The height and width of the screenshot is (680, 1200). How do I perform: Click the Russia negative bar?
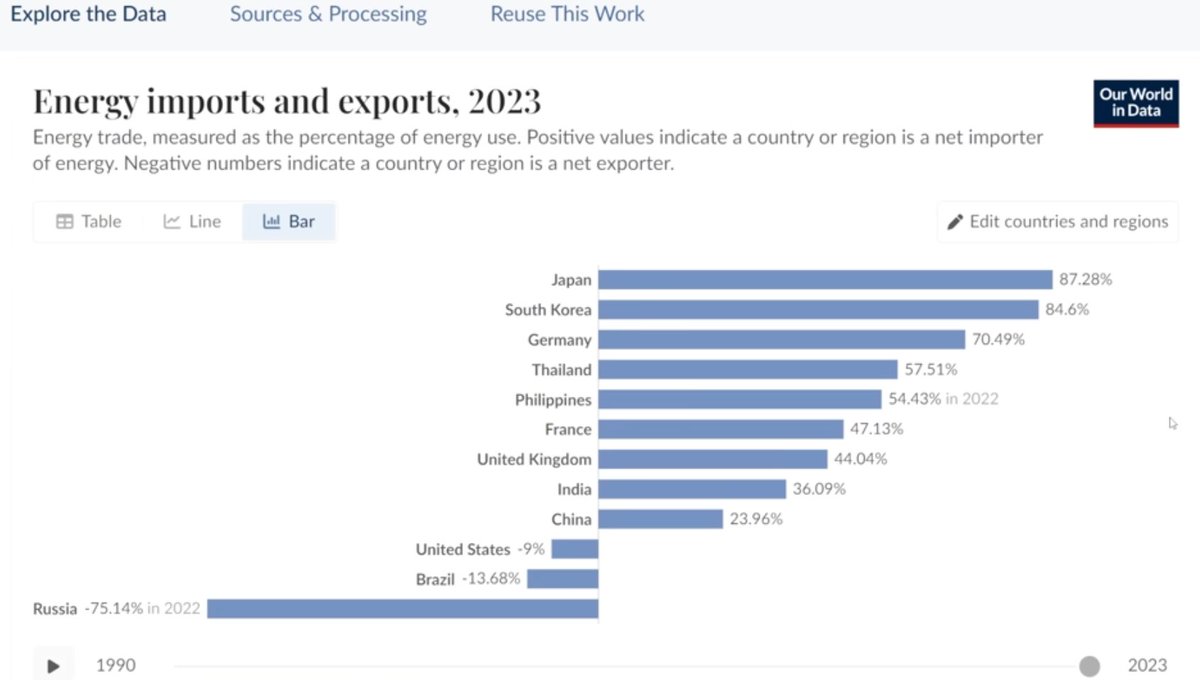pos(403,609)
